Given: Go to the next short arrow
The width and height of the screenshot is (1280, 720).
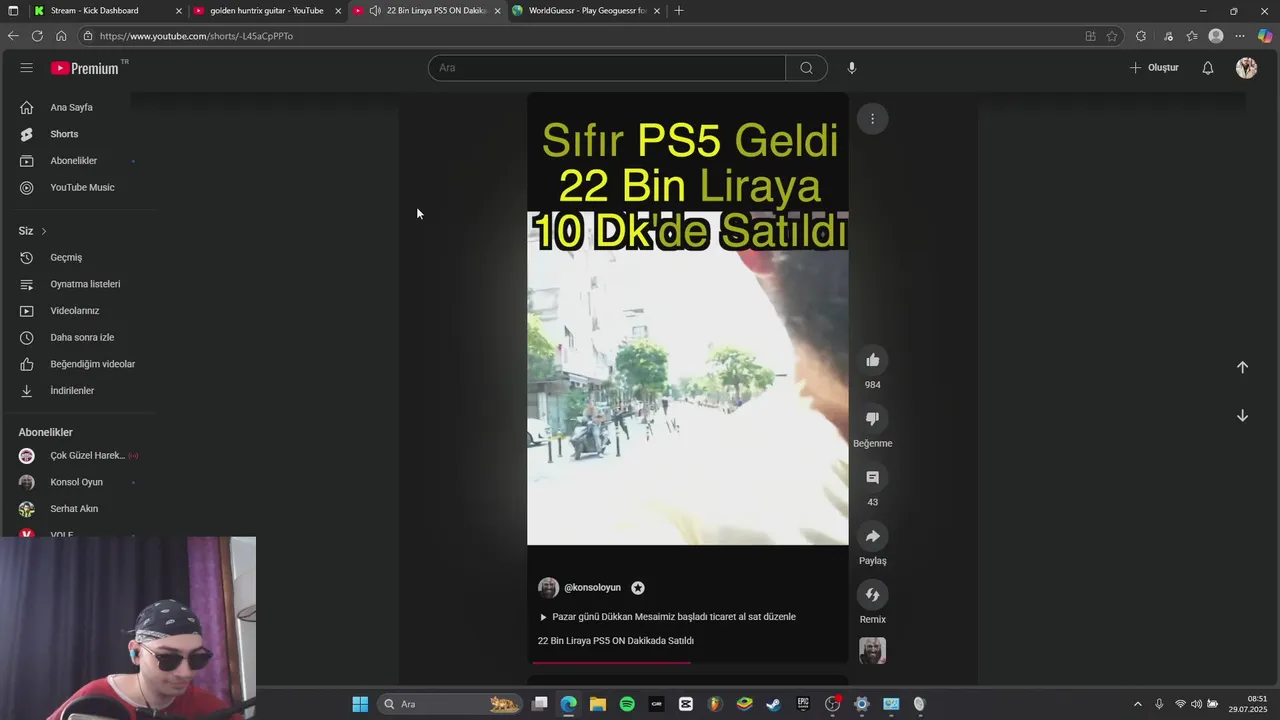Looking at the screenshot, I should pos(1242,416).
